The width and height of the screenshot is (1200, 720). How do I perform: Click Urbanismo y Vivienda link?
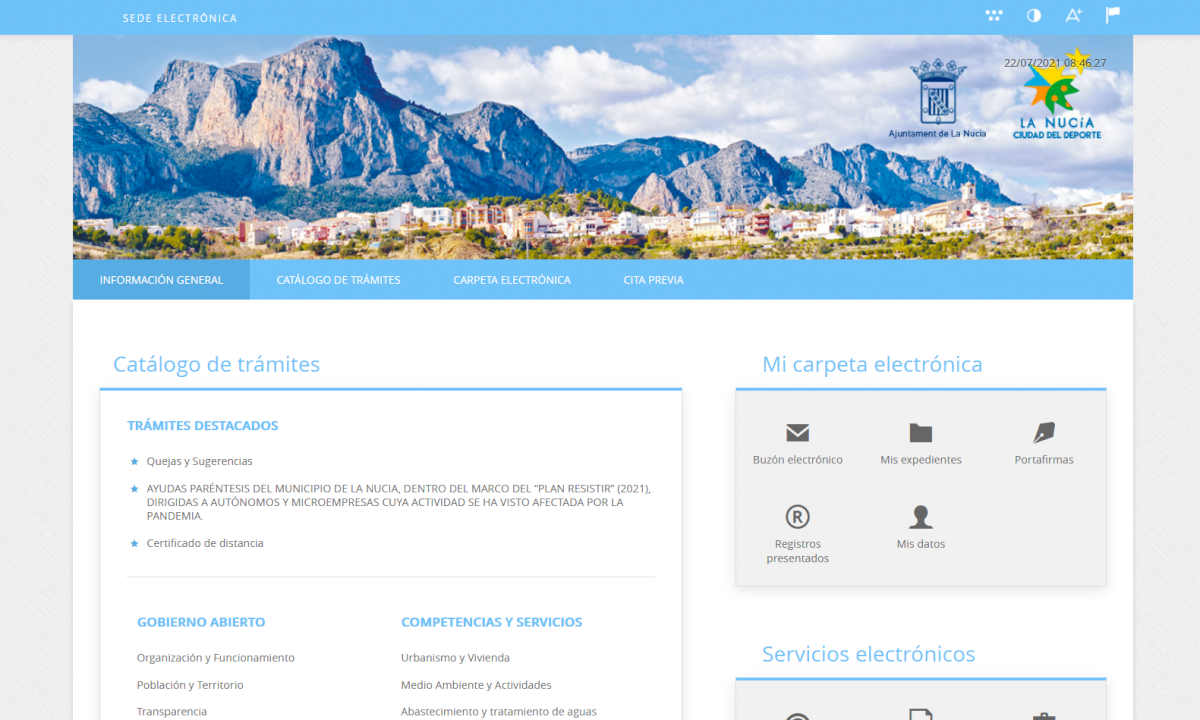[455, 658]
